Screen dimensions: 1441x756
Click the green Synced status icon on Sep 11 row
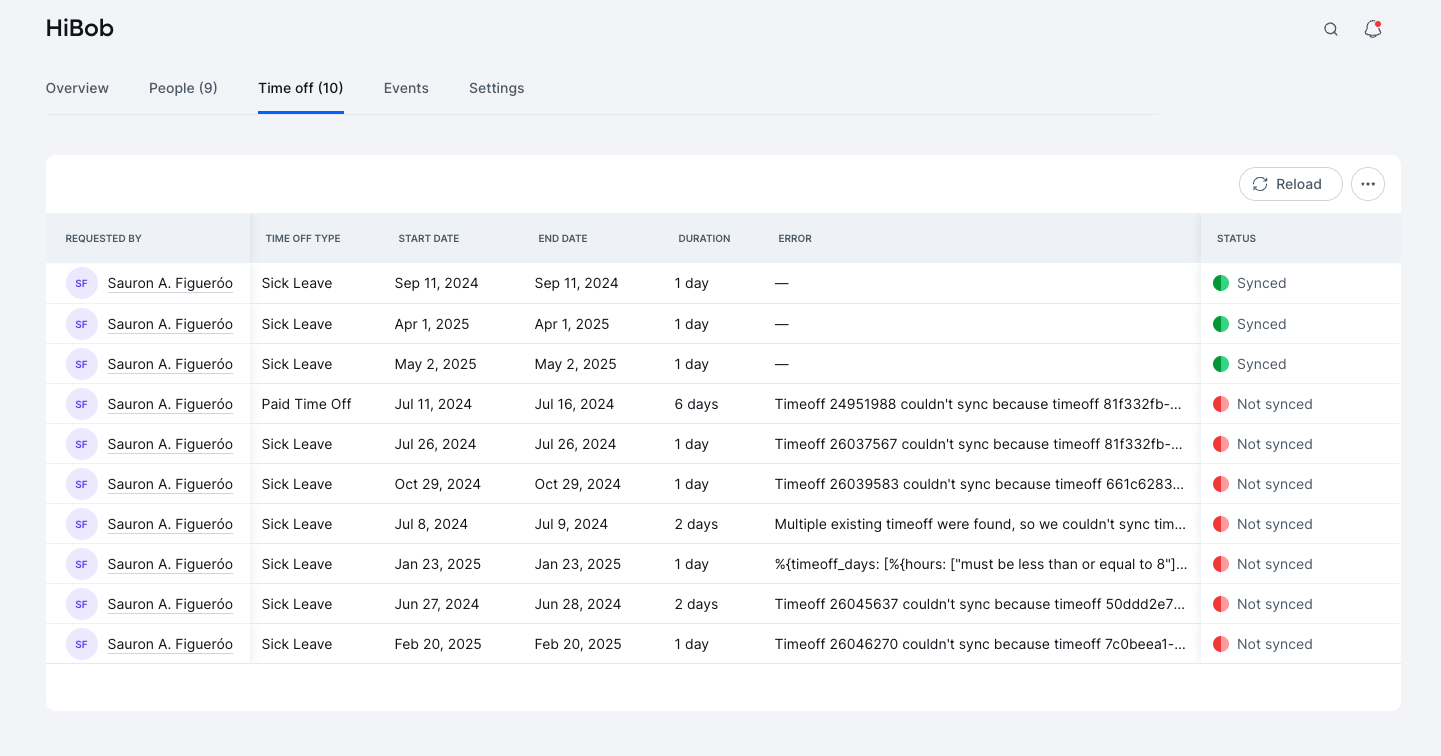point(1221,283)
